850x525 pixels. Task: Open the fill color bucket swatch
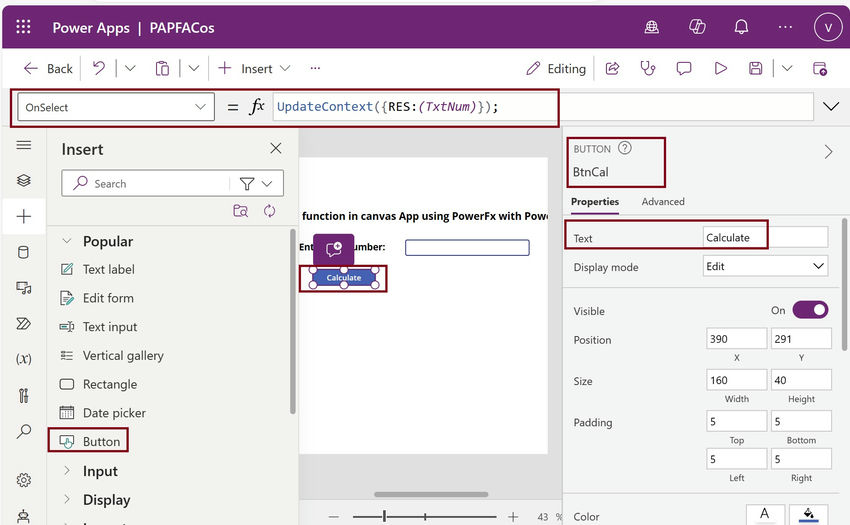tap(808, 514)
